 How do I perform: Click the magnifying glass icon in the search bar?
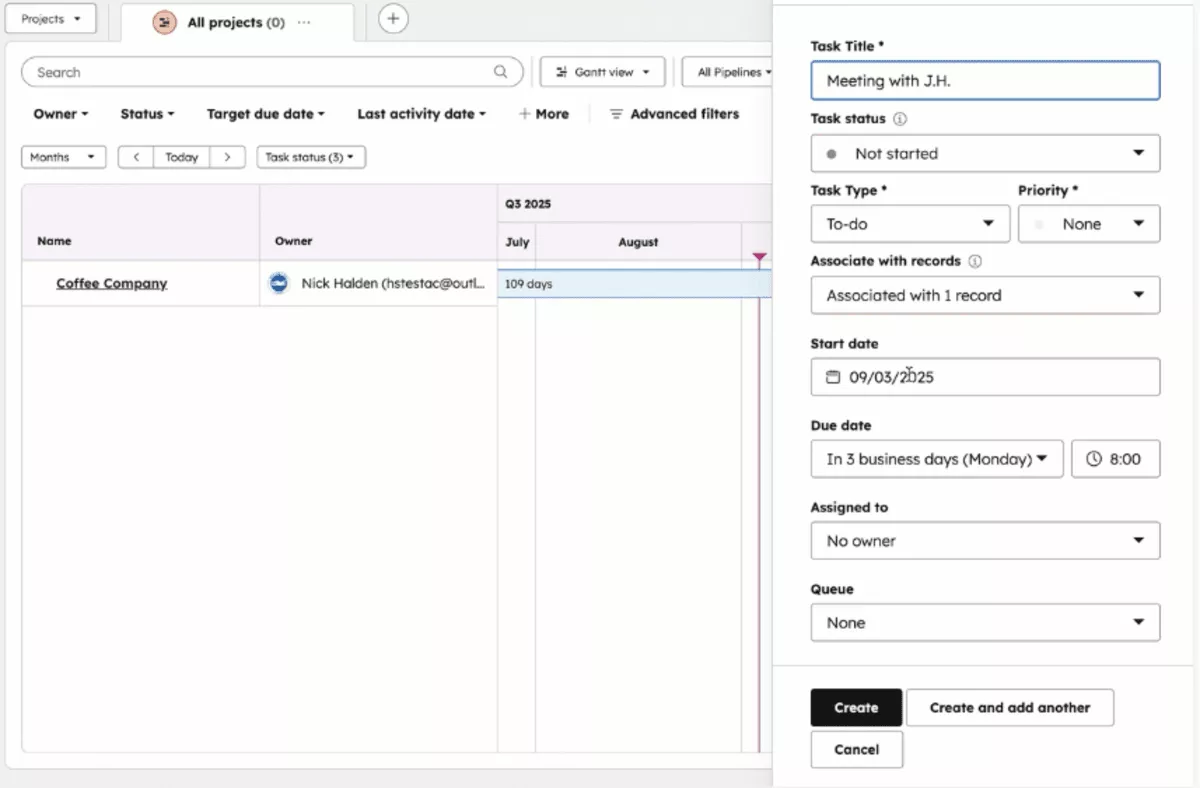499,71
